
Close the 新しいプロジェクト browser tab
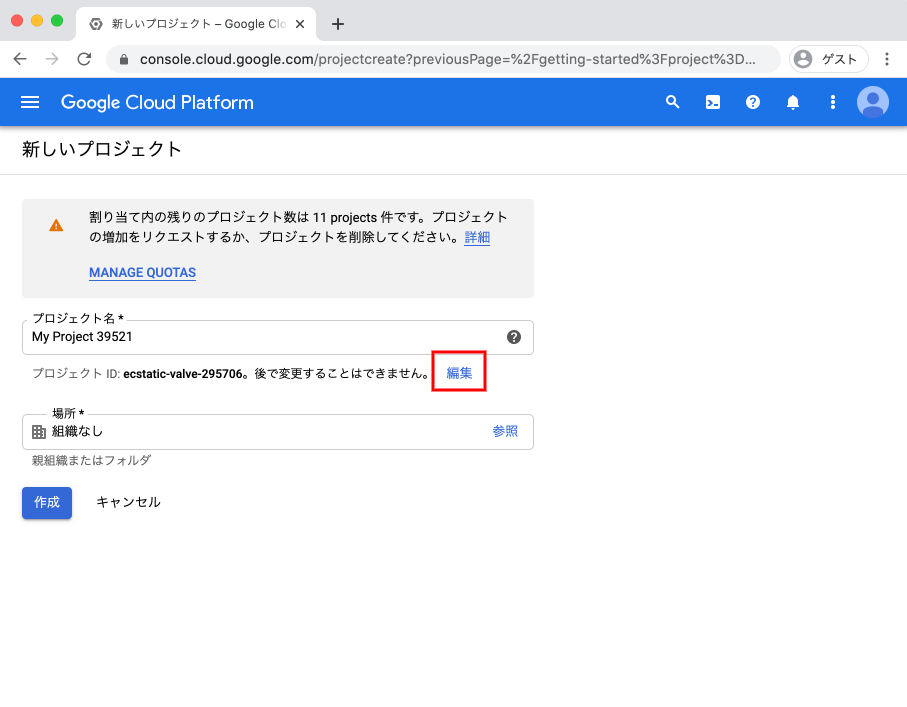pyautogui.click(x=300, y=24)
